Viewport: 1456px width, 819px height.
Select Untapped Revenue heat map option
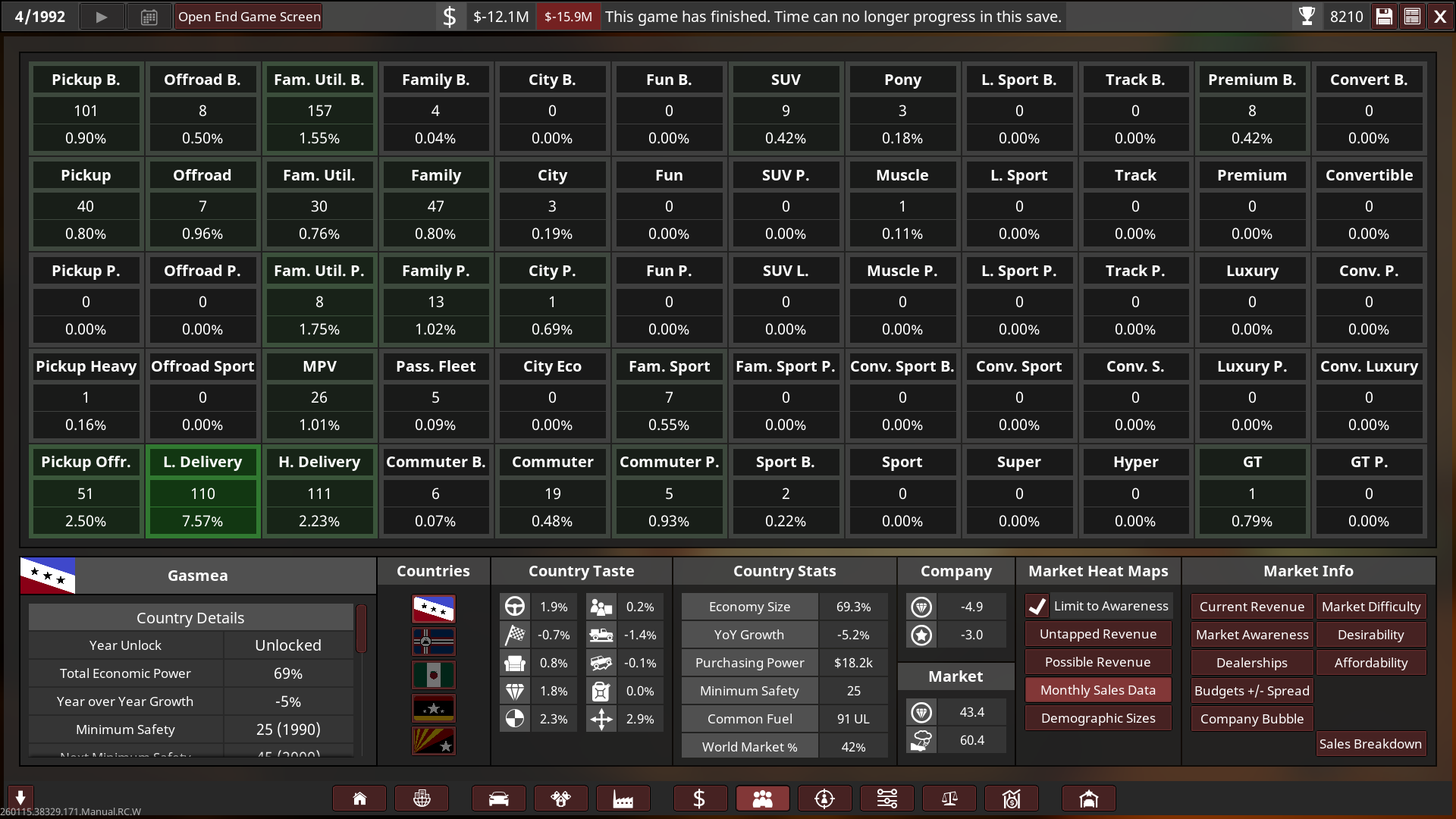(1097, 634)
